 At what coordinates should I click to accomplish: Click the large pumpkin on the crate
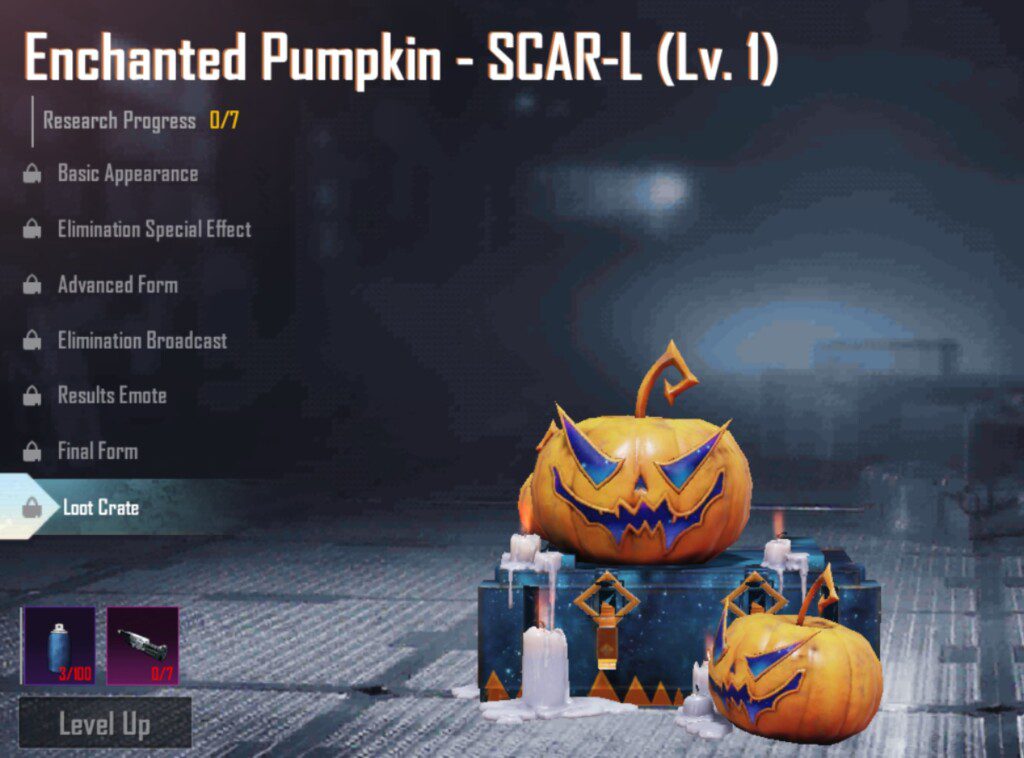pos(637,483)
